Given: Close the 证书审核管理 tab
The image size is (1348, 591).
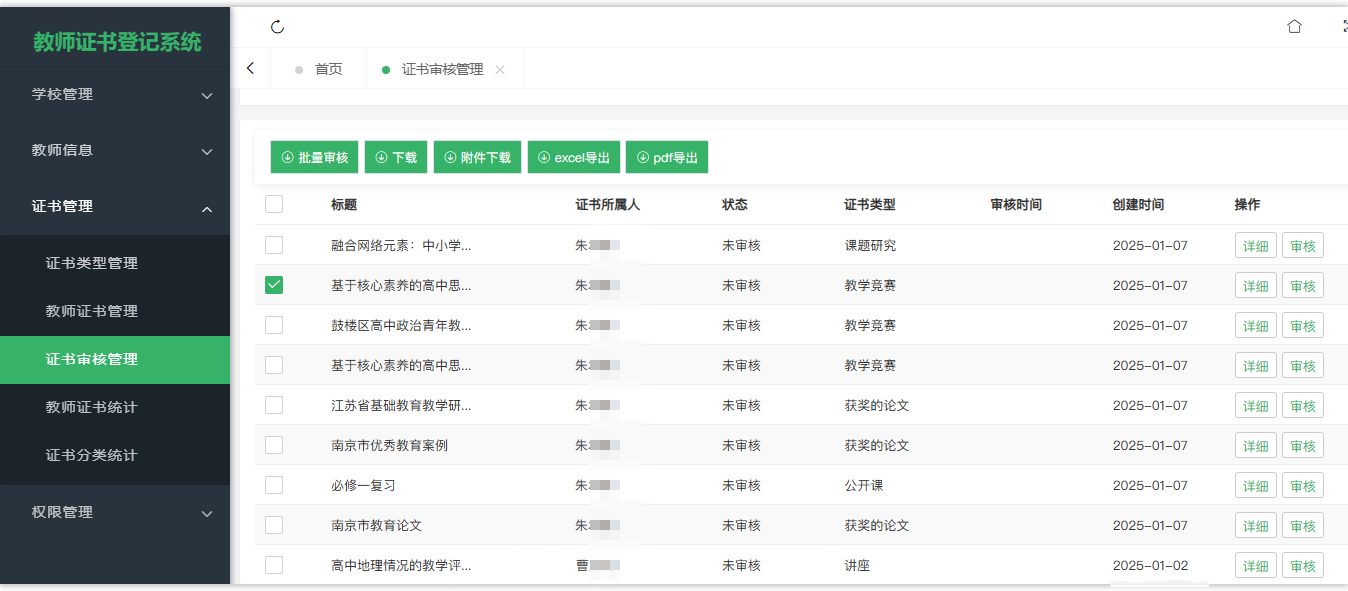Looking at the screenshot, I should pos(500,70).
